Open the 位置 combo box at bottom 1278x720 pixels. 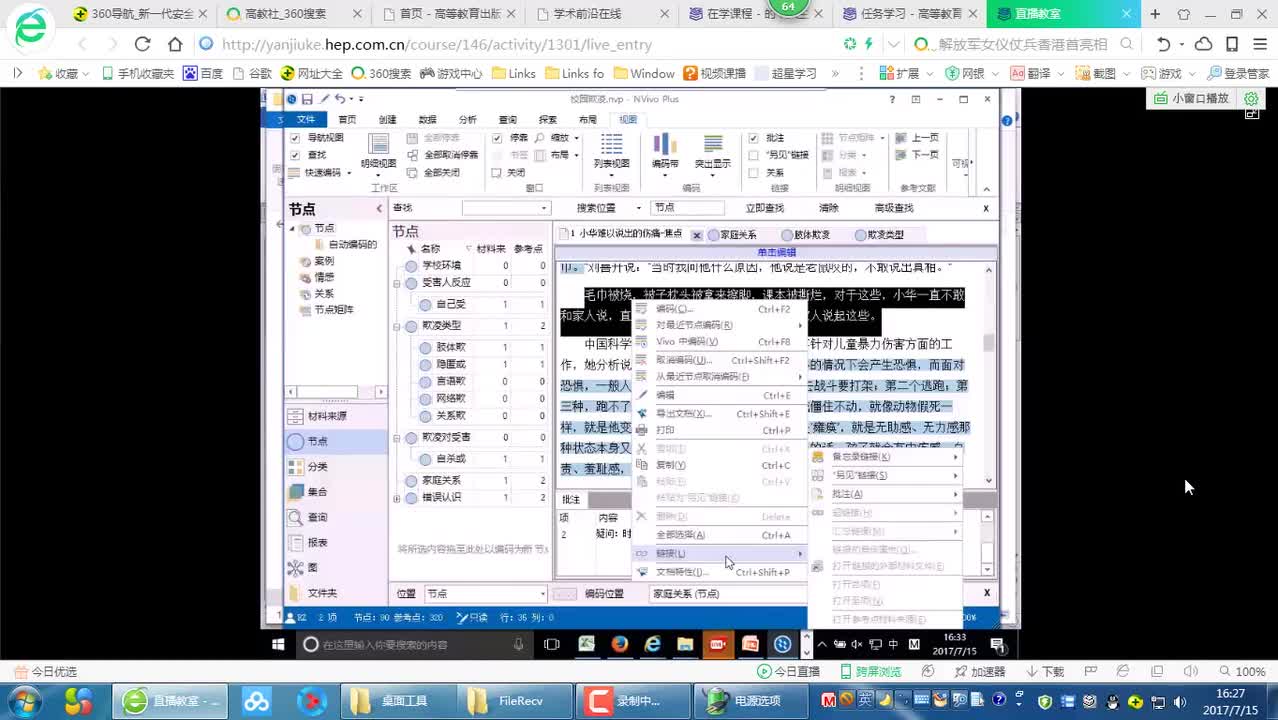point(486,593)
